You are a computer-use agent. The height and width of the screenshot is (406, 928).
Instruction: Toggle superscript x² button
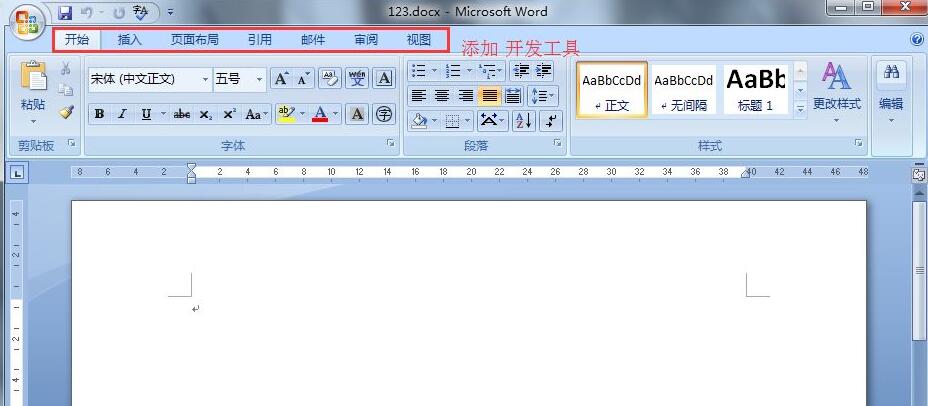click(x=229, y=114)
